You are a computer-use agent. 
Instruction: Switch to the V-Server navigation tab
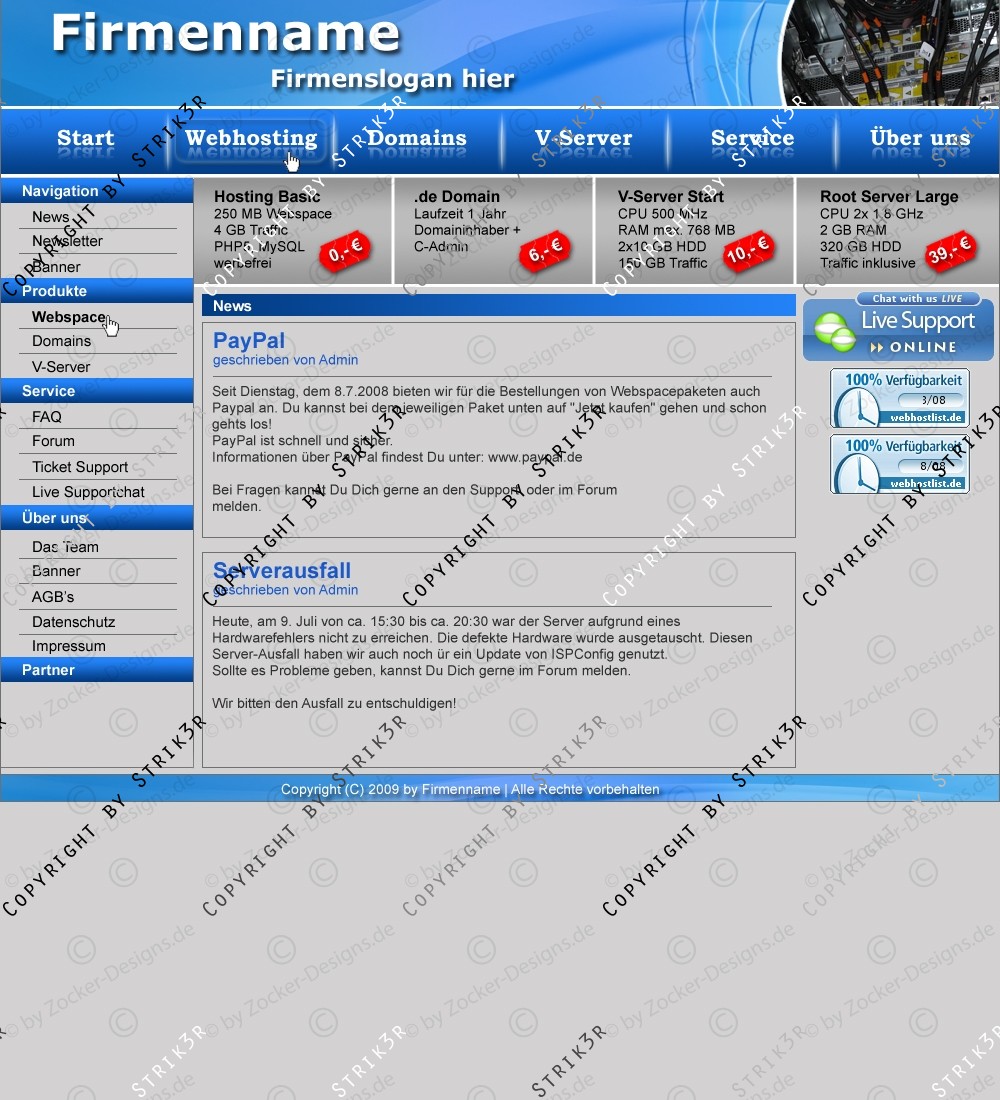pos(583,139)
